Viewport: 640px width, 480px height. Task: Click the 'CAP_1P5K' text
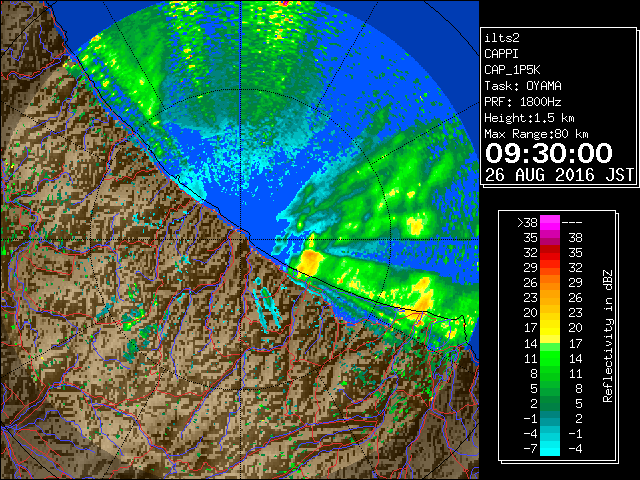pyautogui.click(x=512, y=70)
